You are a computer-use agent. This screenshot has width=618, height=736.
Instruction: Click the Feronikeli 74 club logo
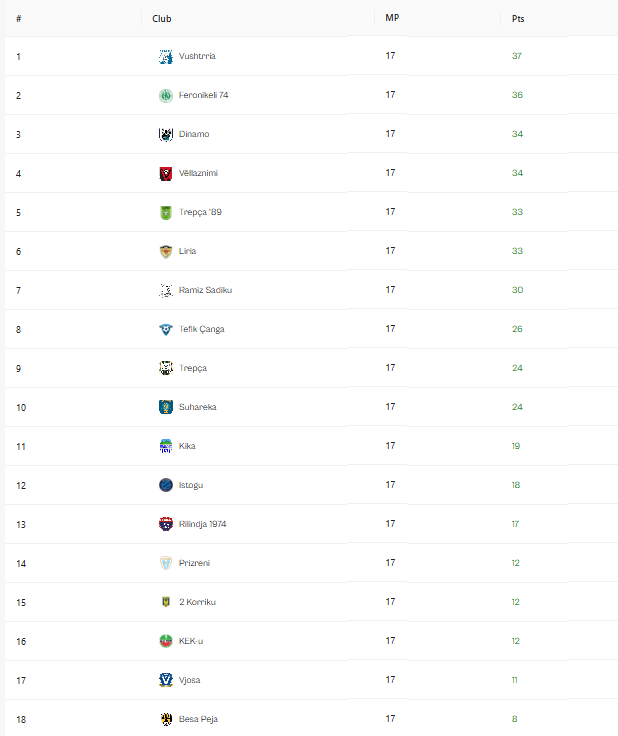click(166, 95)
